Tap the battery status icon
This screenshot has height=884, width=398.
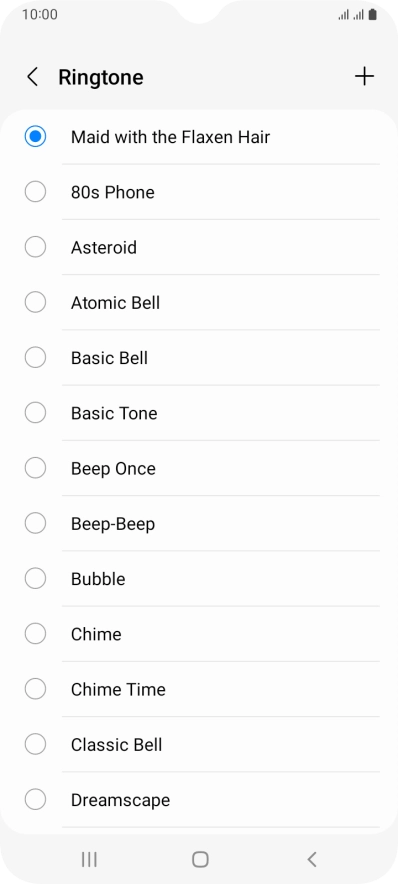[x=373, y=15]
